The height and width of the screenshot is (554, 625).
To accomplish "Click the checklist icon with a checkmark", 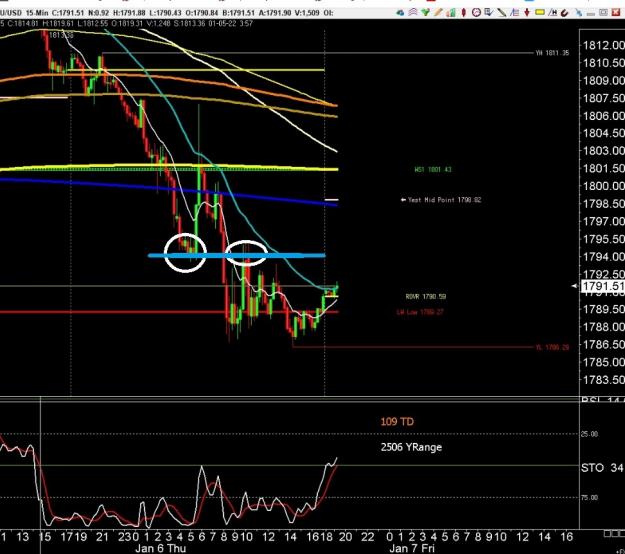I will [x=489, y=13].
